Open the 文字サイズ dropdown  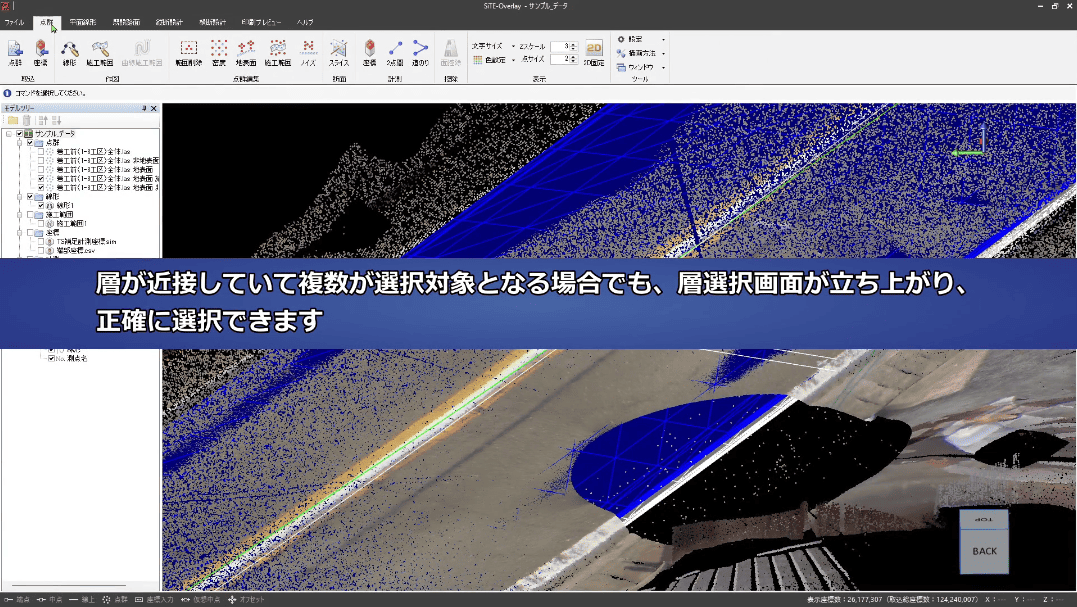513,46
